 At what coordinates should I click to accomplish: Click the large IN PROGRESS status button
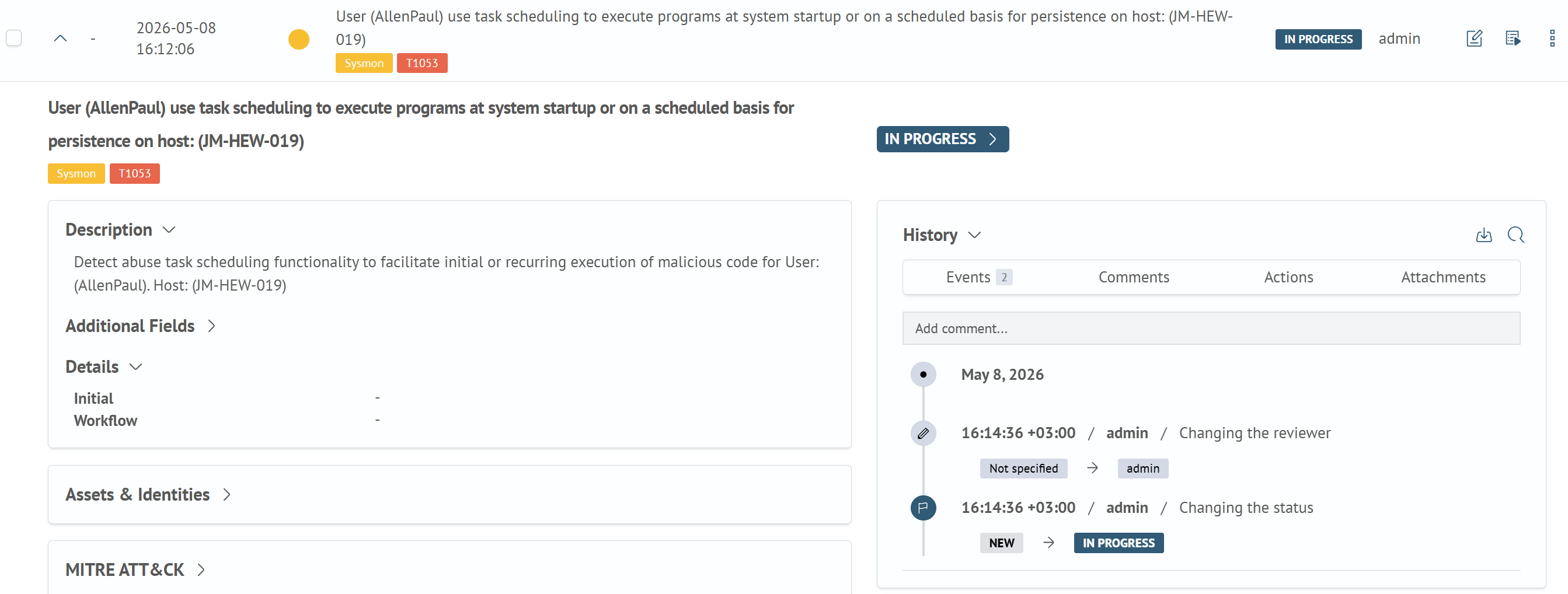pos(942,139)
